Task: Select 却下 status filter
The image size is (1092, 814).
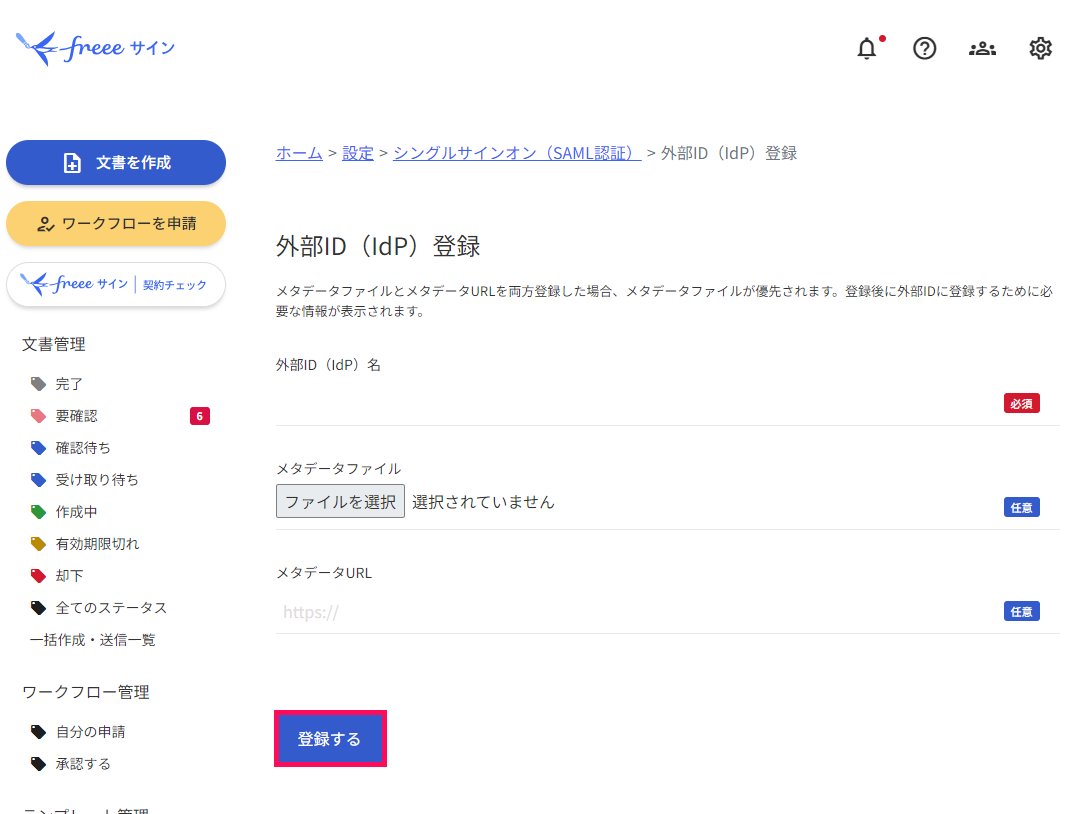Action: pyautogui.click(x=69, y=576)
